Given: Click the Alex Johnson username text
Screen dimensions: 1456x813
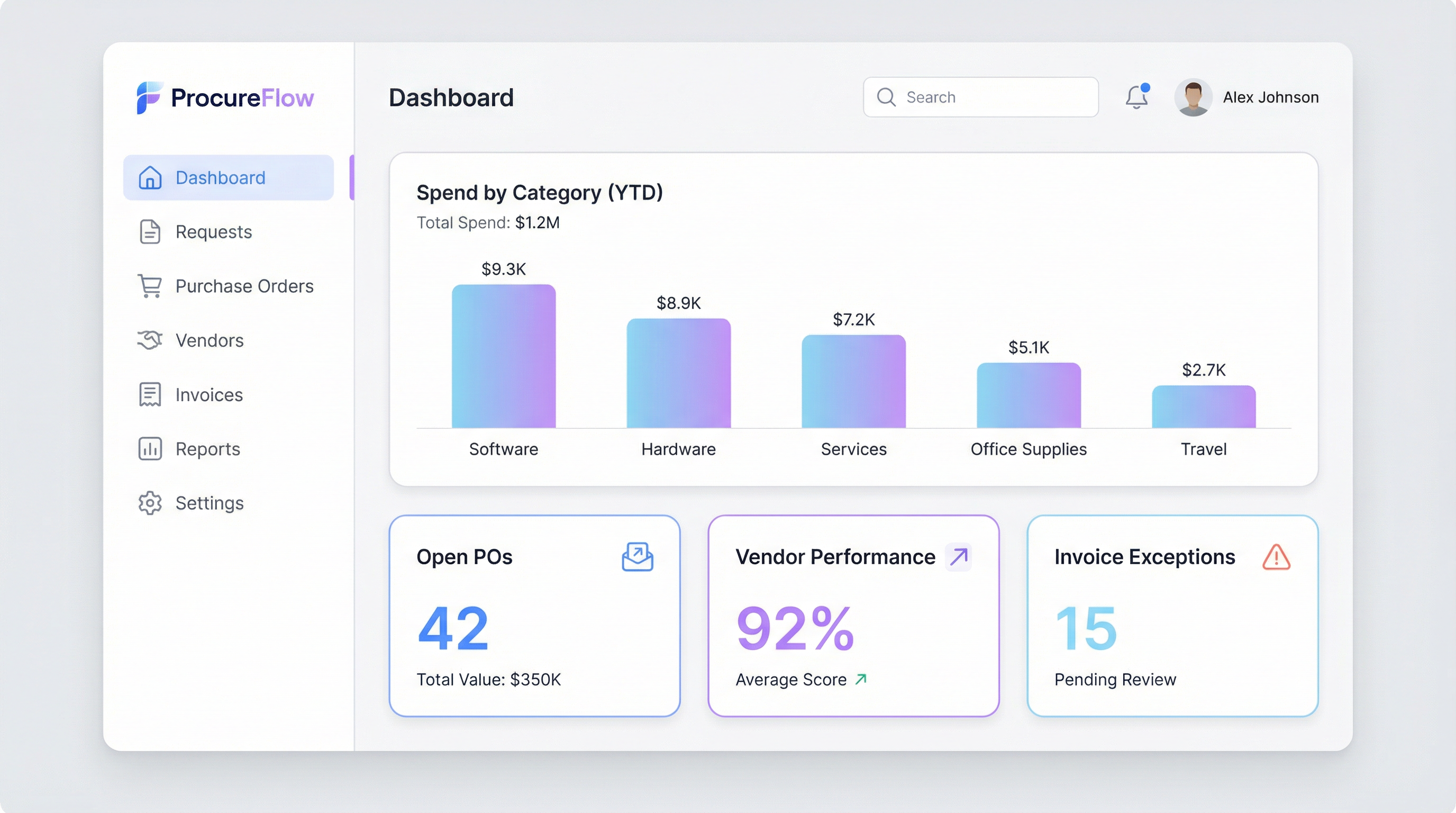Looking at the screenshot, I should [1271, 97].
